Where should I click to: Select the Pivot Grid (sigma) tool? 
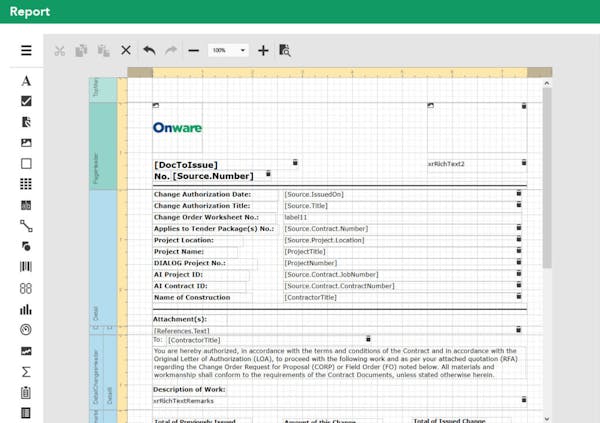point(26,372)
